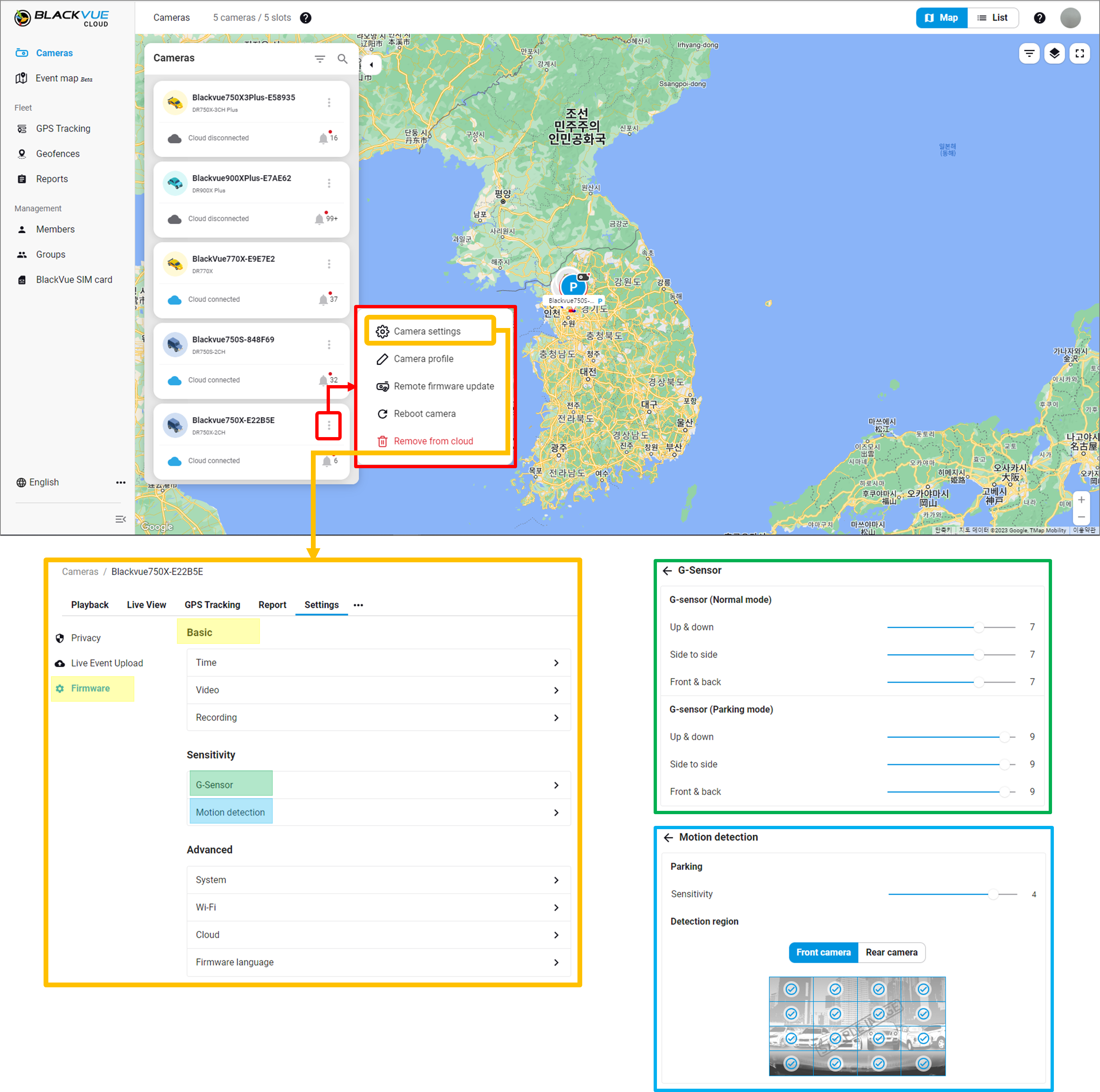
Task: Switch to Map view
Action: (x=941, y=18)
